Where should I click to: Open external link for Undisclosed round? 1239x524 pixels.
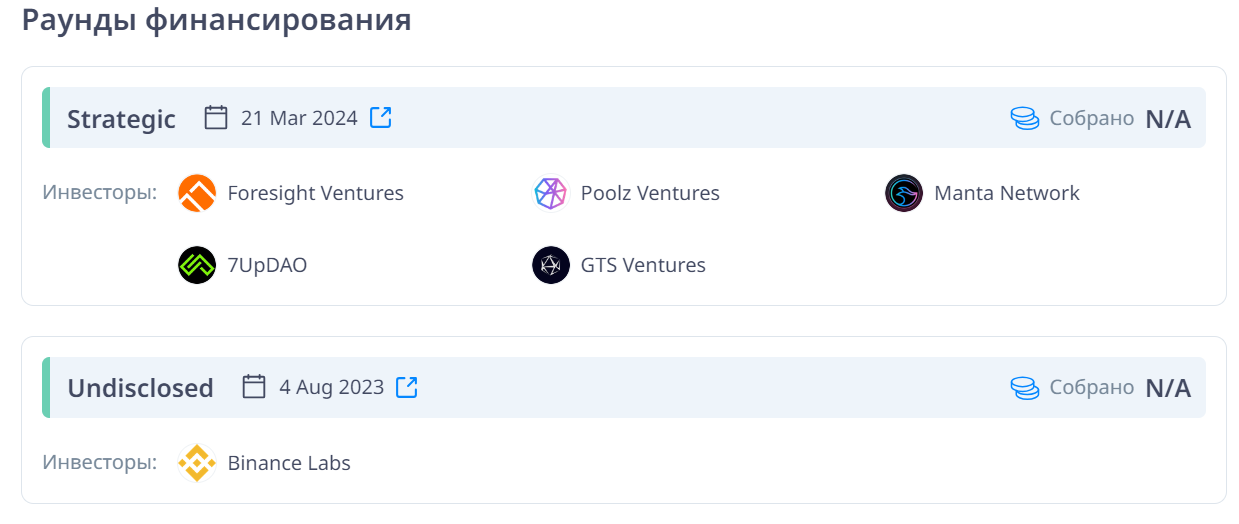[407, 387]
